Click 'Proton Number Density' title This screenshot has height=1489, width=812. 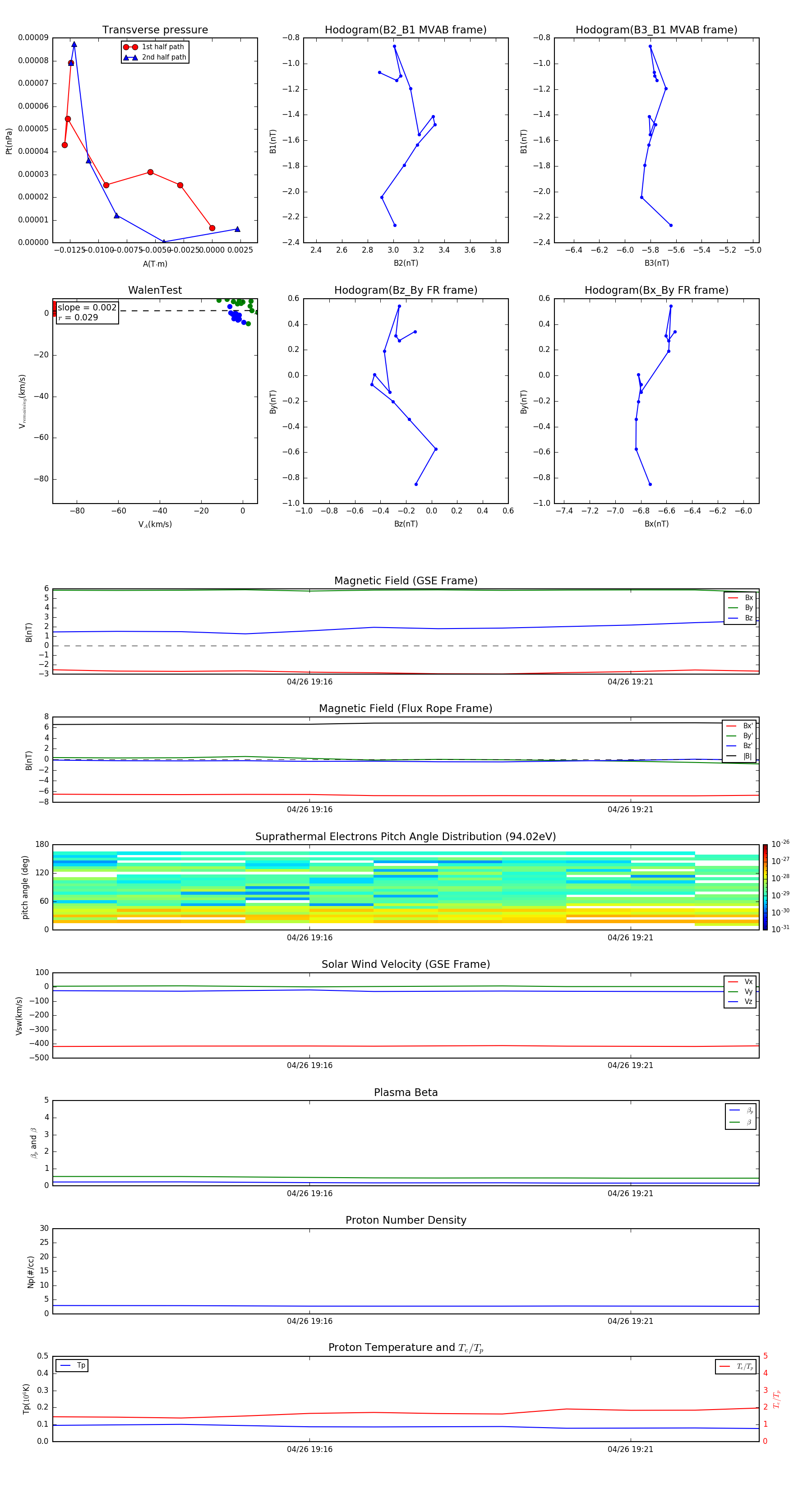click(406, 1220)
